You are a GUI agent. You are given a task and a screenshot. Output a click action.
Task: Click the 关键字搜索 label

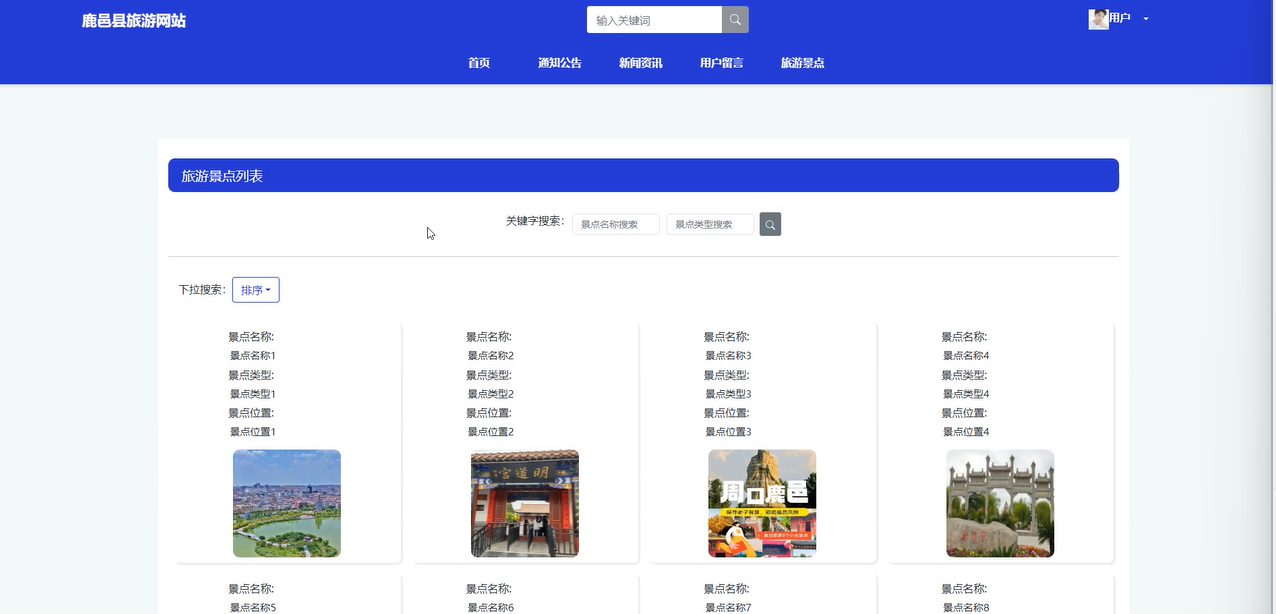pyautogui.click(x=535, y=221)
